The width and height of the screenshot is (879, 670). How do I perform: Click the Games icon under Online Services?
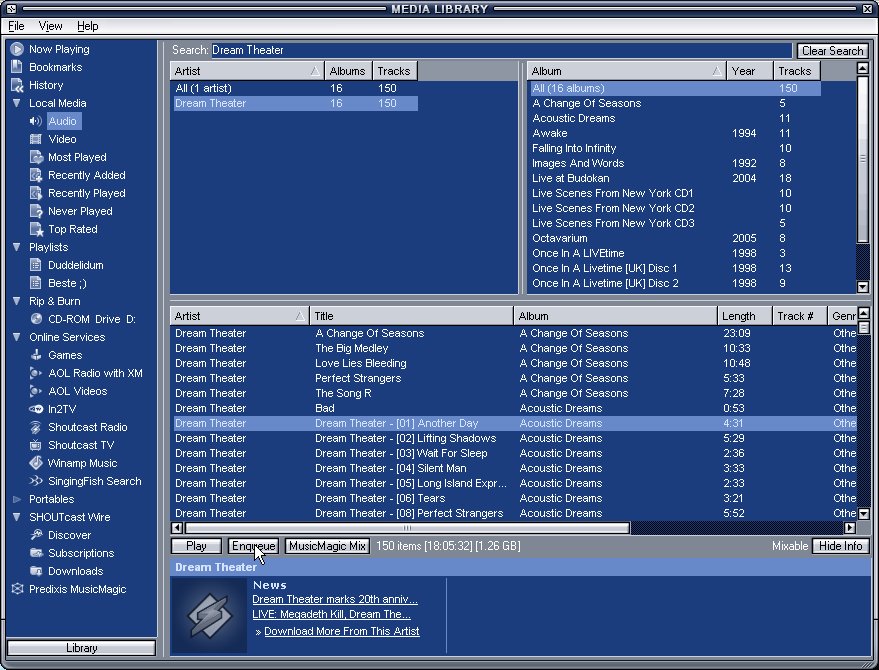coord(36,355)
